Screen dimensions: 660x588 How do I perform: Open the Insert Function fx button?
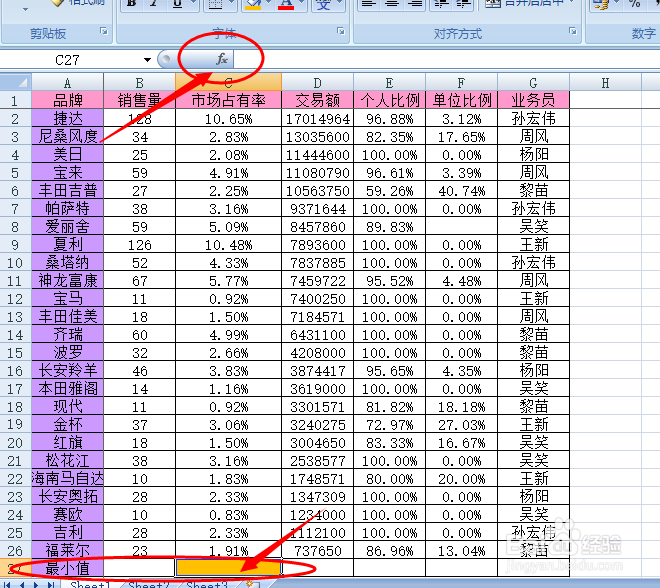222,59
